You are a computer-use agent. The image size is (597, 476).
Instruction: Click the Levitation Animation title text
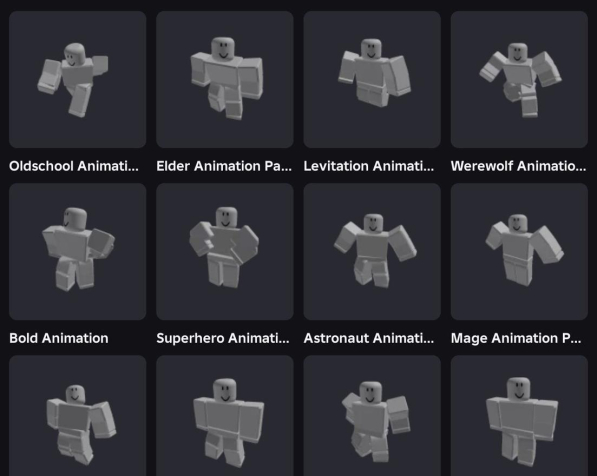coord(369,166)
